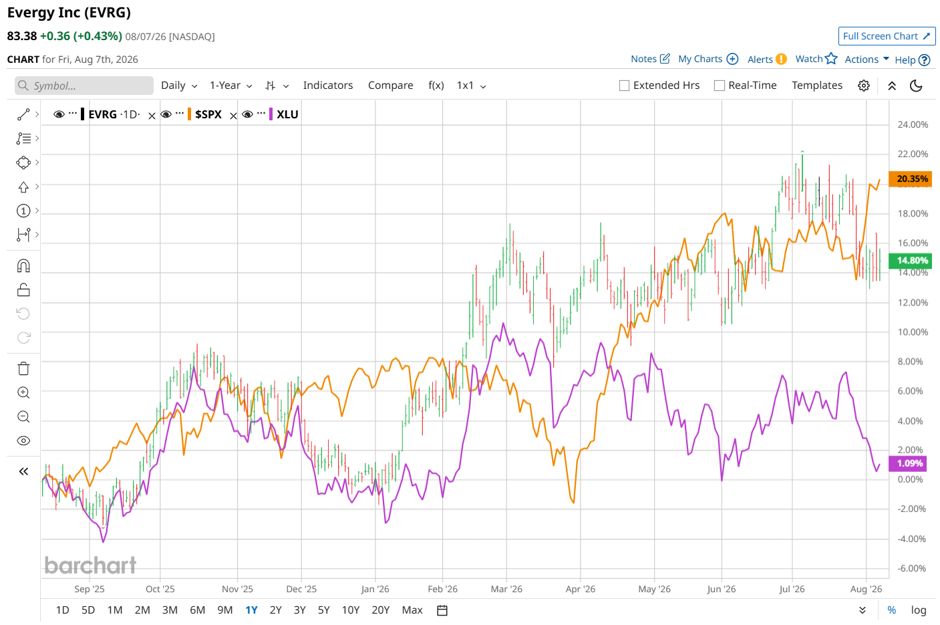Select the trend line drawing tool
Image resolution: width=940 pixels, height=625 pixels.
pyautogui.click(x=23, y=114)
